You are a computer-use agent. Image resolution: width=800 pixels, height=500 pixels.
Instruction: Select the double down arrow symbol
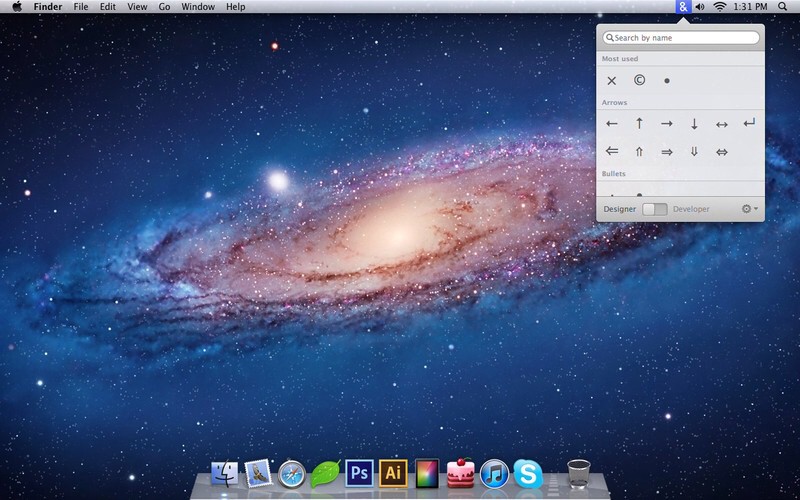[x=694, y=152]
